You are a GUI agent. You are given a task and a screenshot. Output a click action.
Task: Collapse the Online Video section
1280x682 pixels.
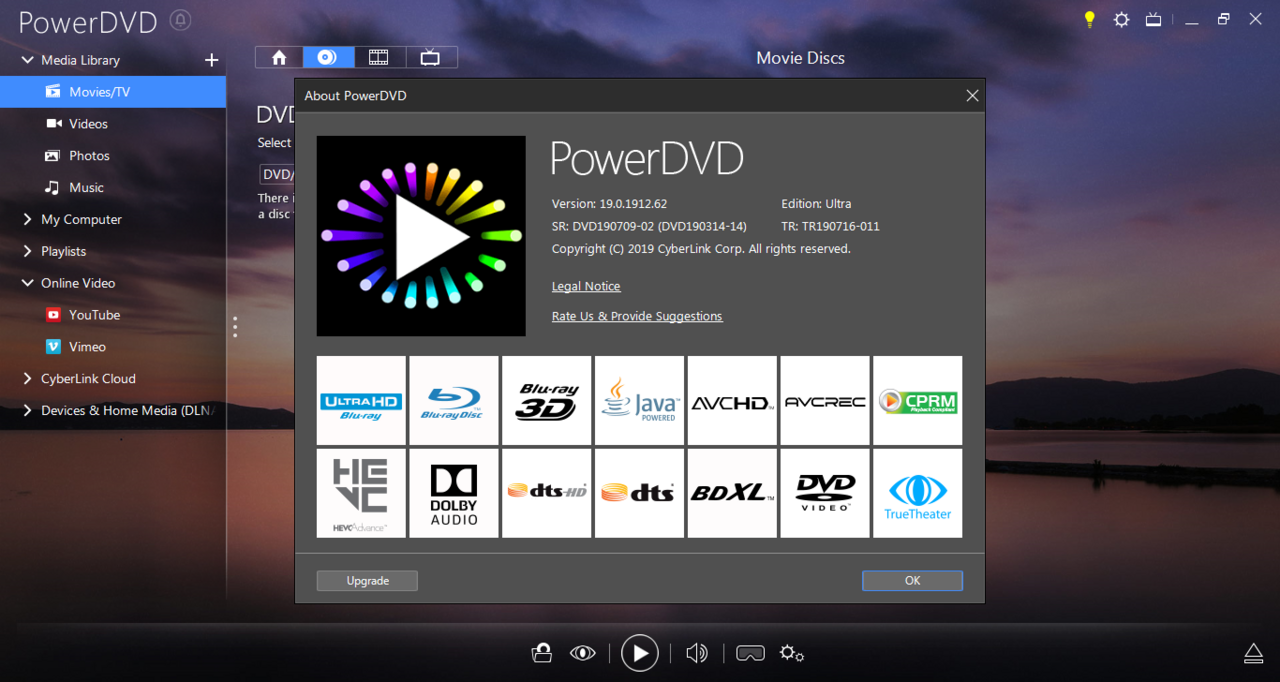click(27, 283)
